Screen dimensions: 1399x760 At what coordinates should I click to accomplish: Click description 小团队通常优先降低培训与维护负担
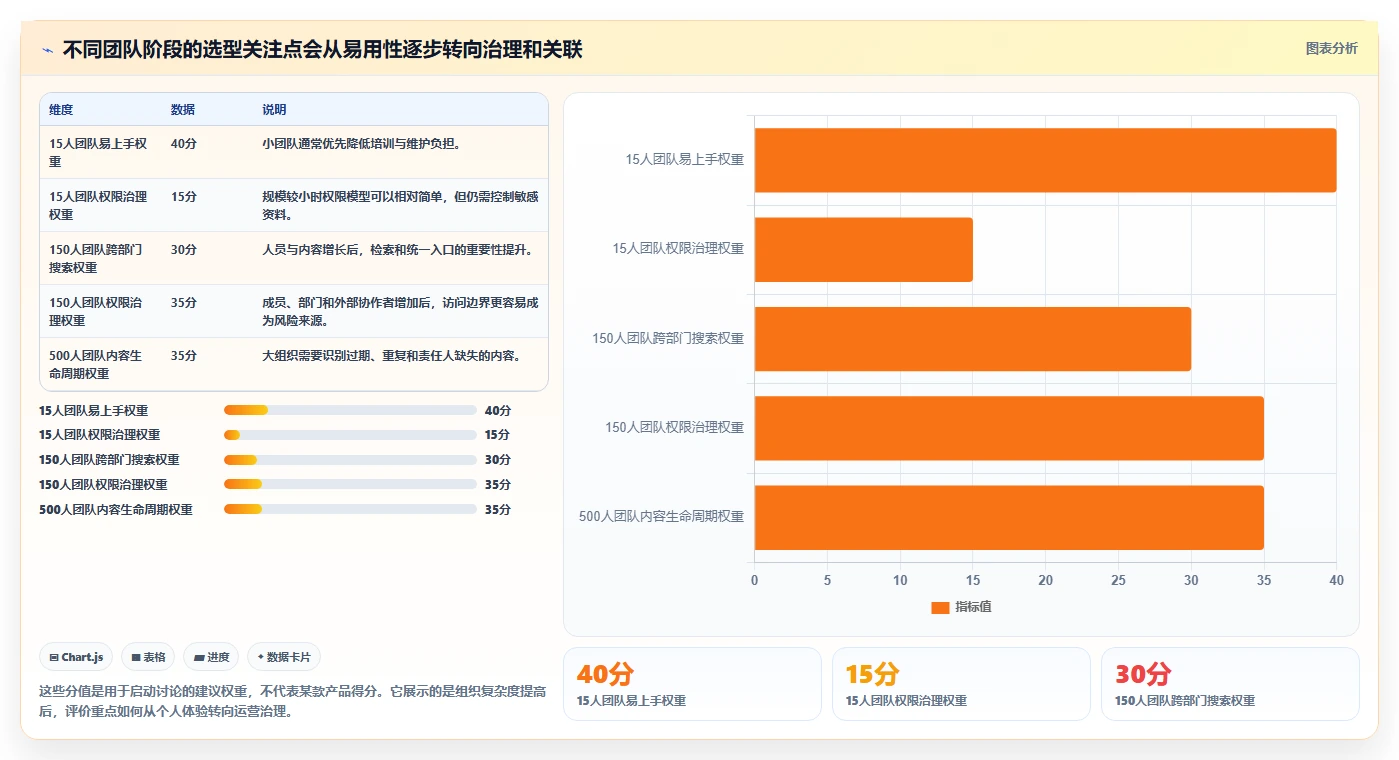pyautogui.click(x=361, y=144)
